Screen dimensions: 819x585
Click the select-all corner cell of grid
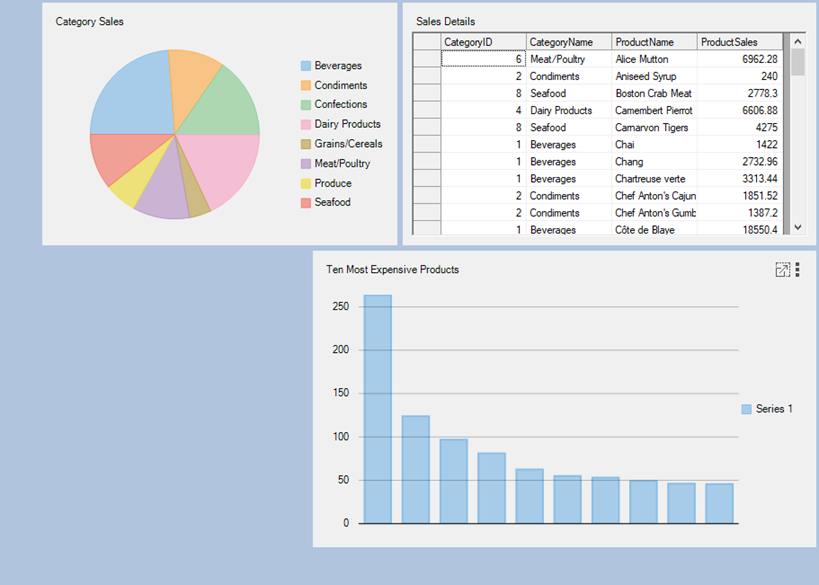pyautogui.click(x=427, y=42)
